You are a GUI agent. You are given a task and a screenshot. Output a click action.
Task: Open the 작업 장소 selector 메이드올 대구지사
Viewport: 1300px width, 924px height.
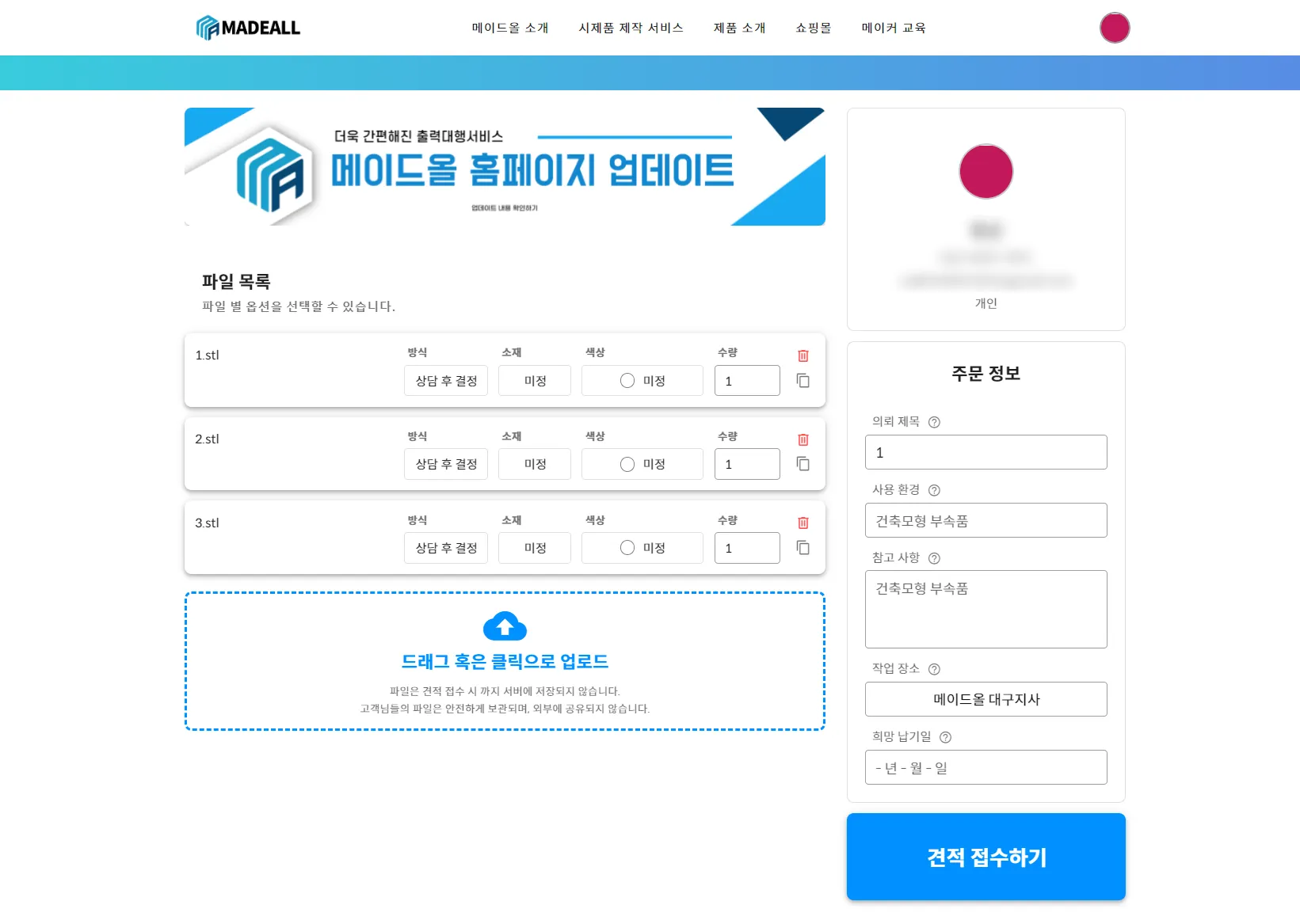pos(986,699)
